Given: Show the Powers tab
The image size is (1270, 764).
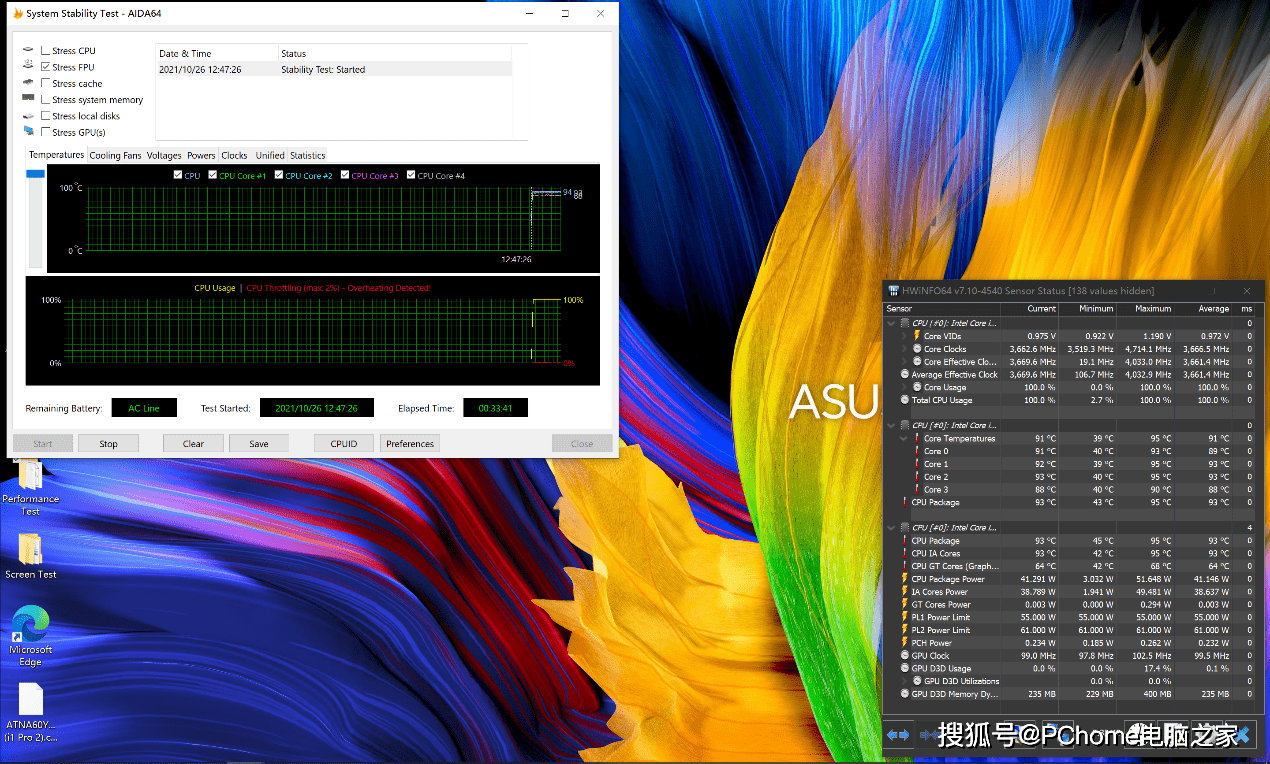Looking at the screenshot, I should tap(201, 155).
